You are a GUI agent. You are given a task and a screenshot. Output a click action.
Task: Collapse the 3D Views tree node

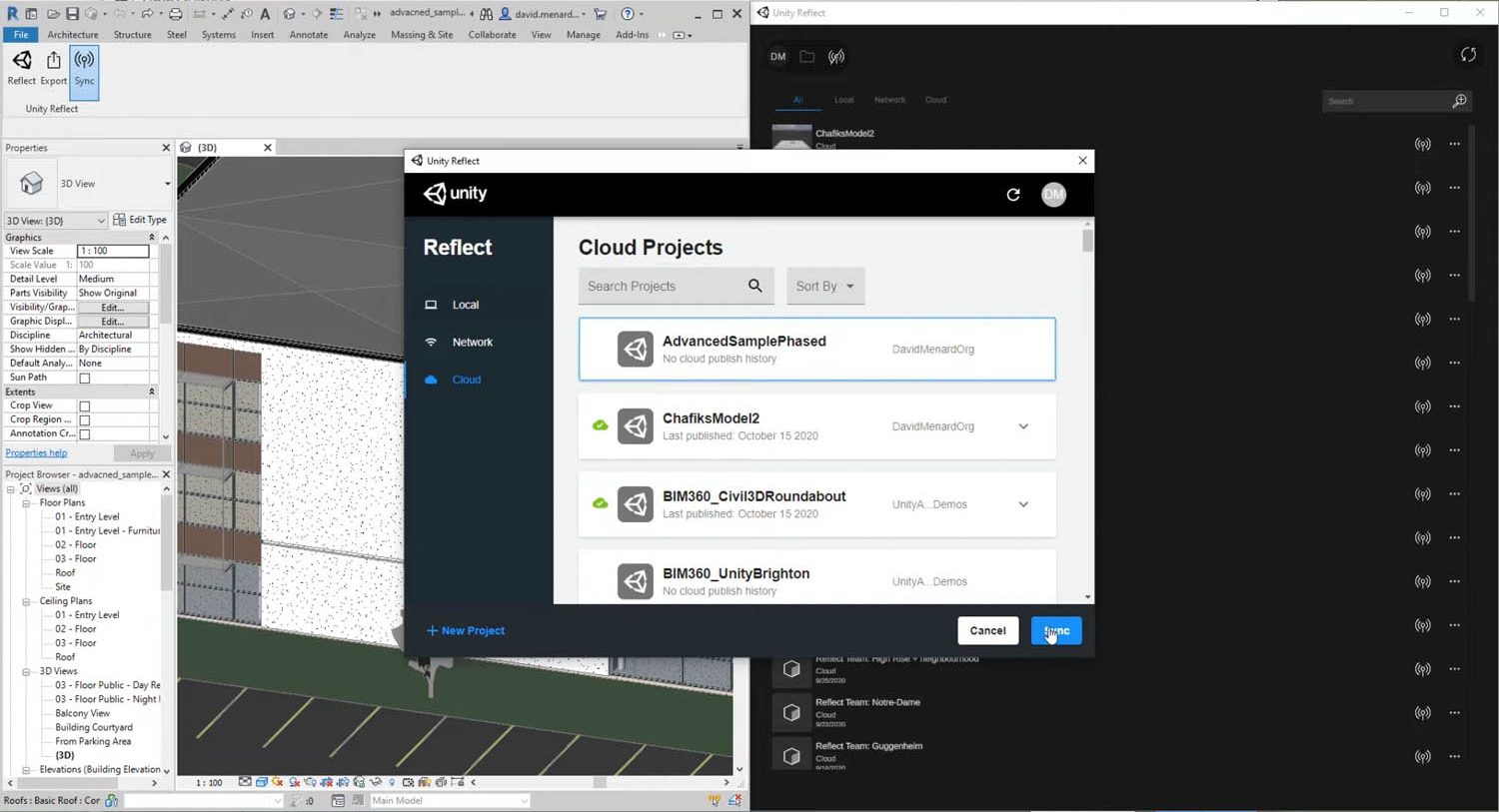point(27,671)
